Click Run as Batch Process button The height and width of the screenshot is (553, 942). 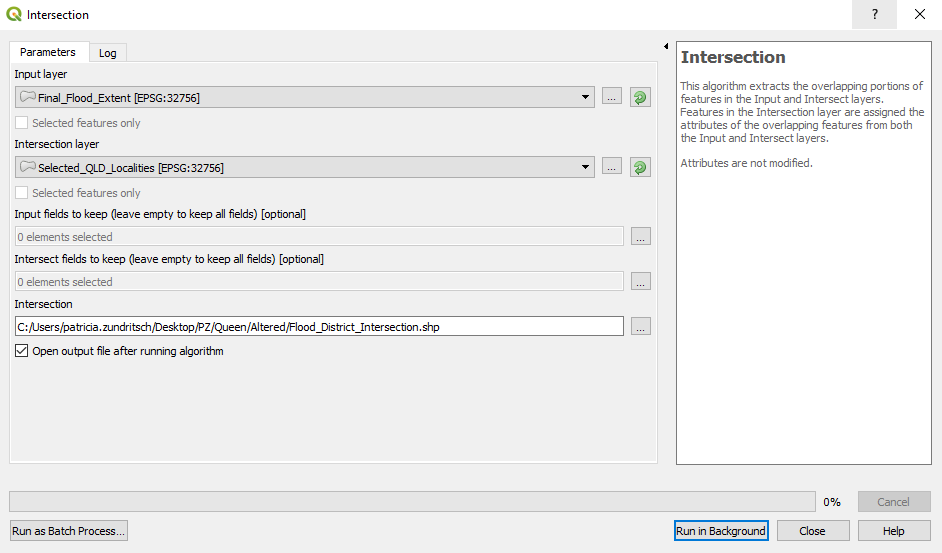69,531
